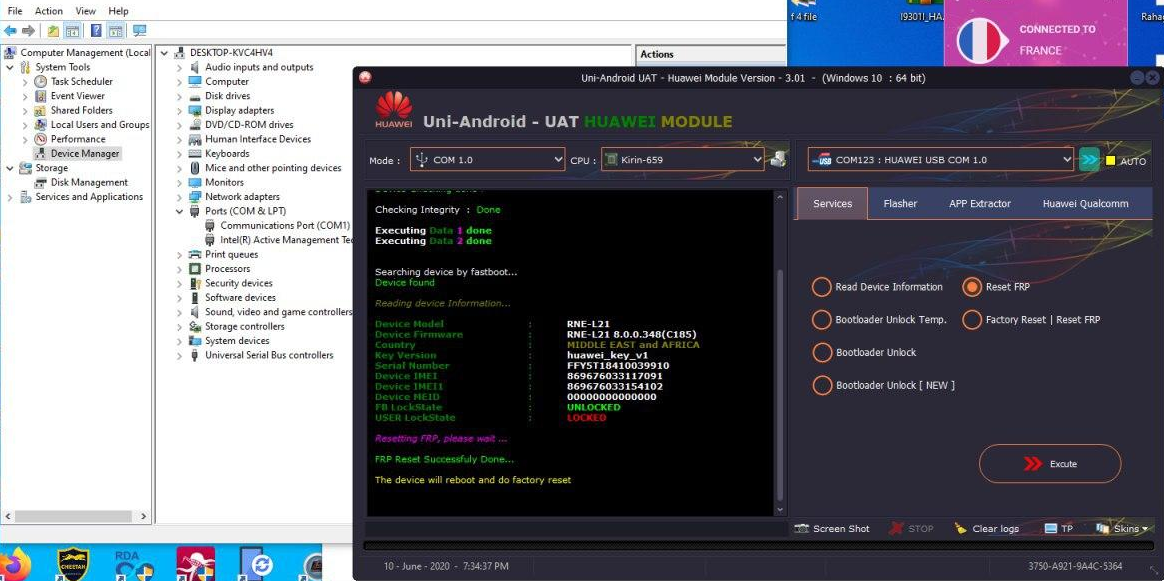Image resolution: width=1164 pixels, height=581 pixels.
Task: Select the plain Bootloader Unlock option
Action: [x=864, y=352]
